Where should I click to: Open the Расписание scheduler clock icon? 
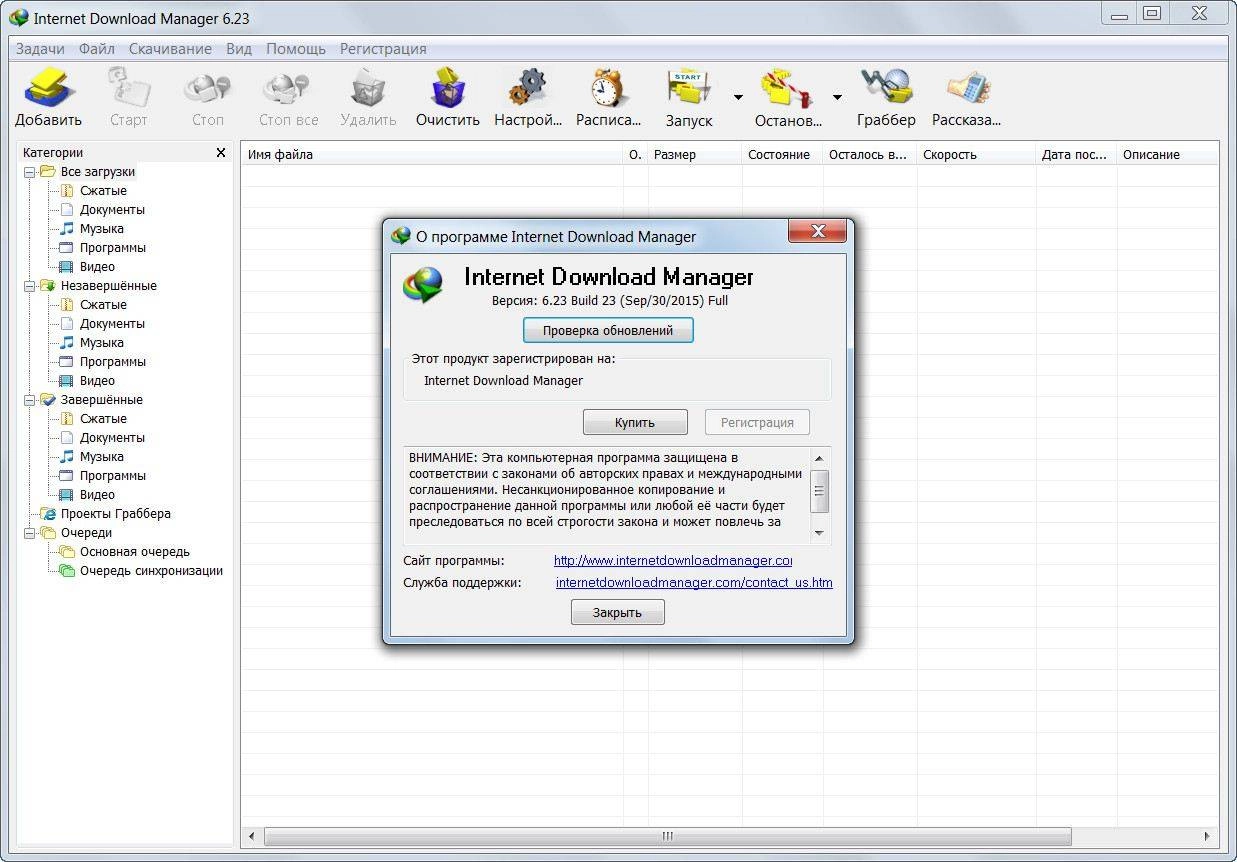(x=608, y=87)
